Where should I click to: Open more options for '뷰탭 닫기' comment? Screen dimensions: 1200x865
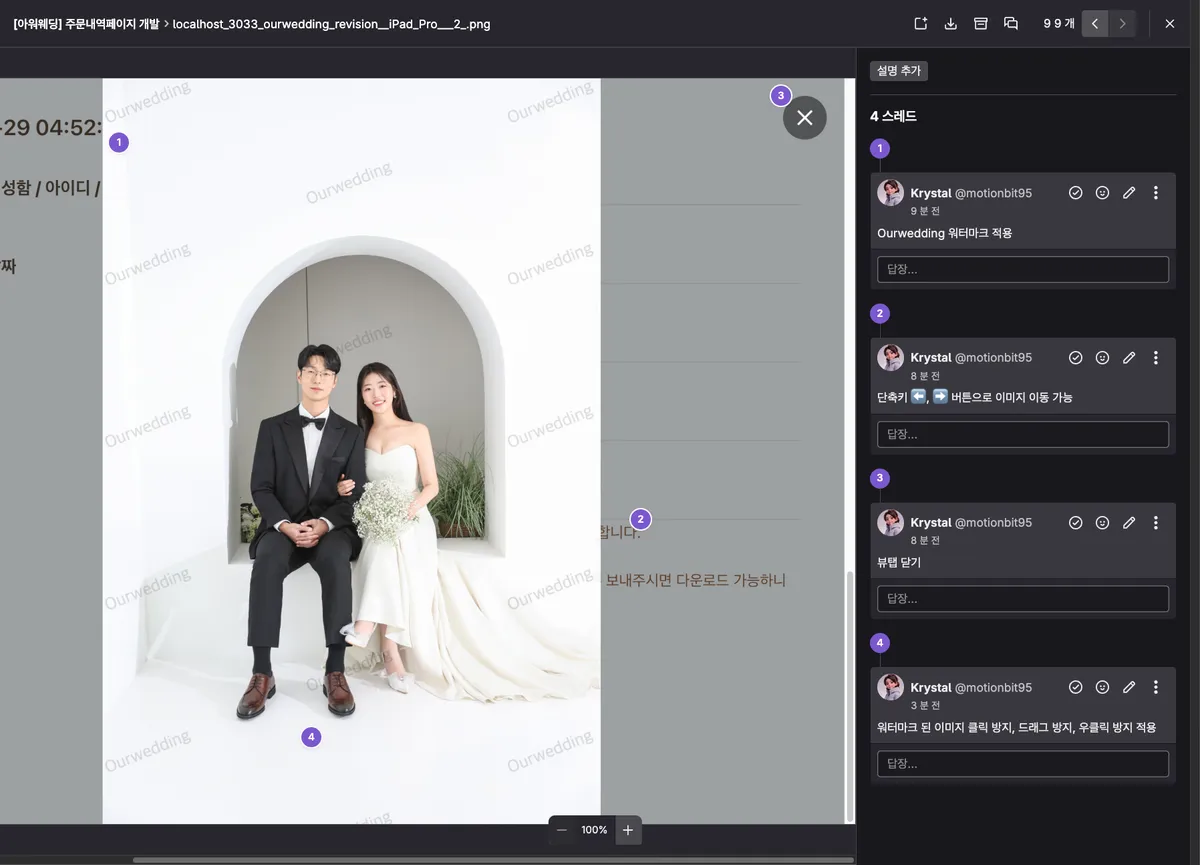(x=1156, y=522)
